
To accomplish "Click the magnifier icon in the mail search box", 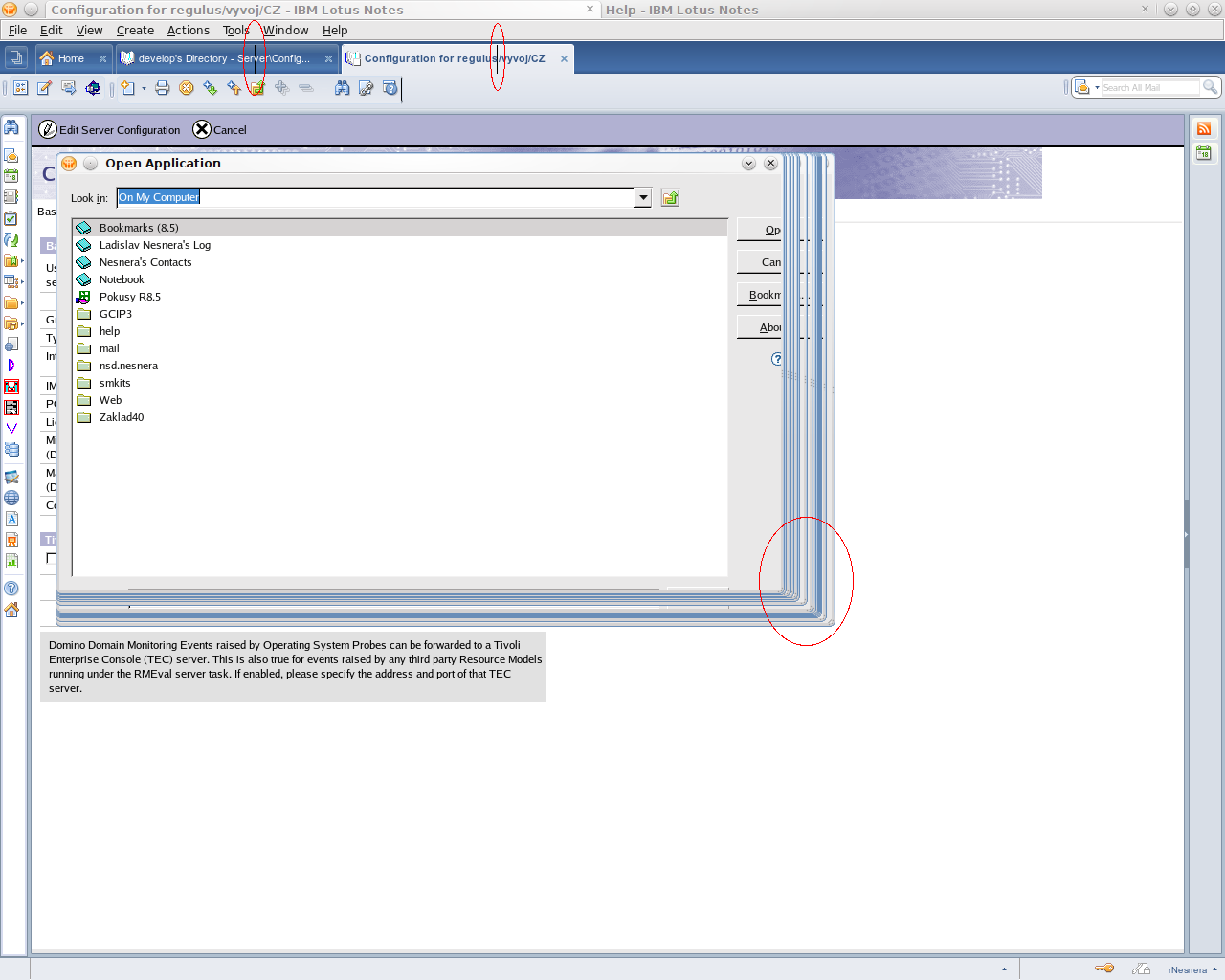I will point(1210,87).
